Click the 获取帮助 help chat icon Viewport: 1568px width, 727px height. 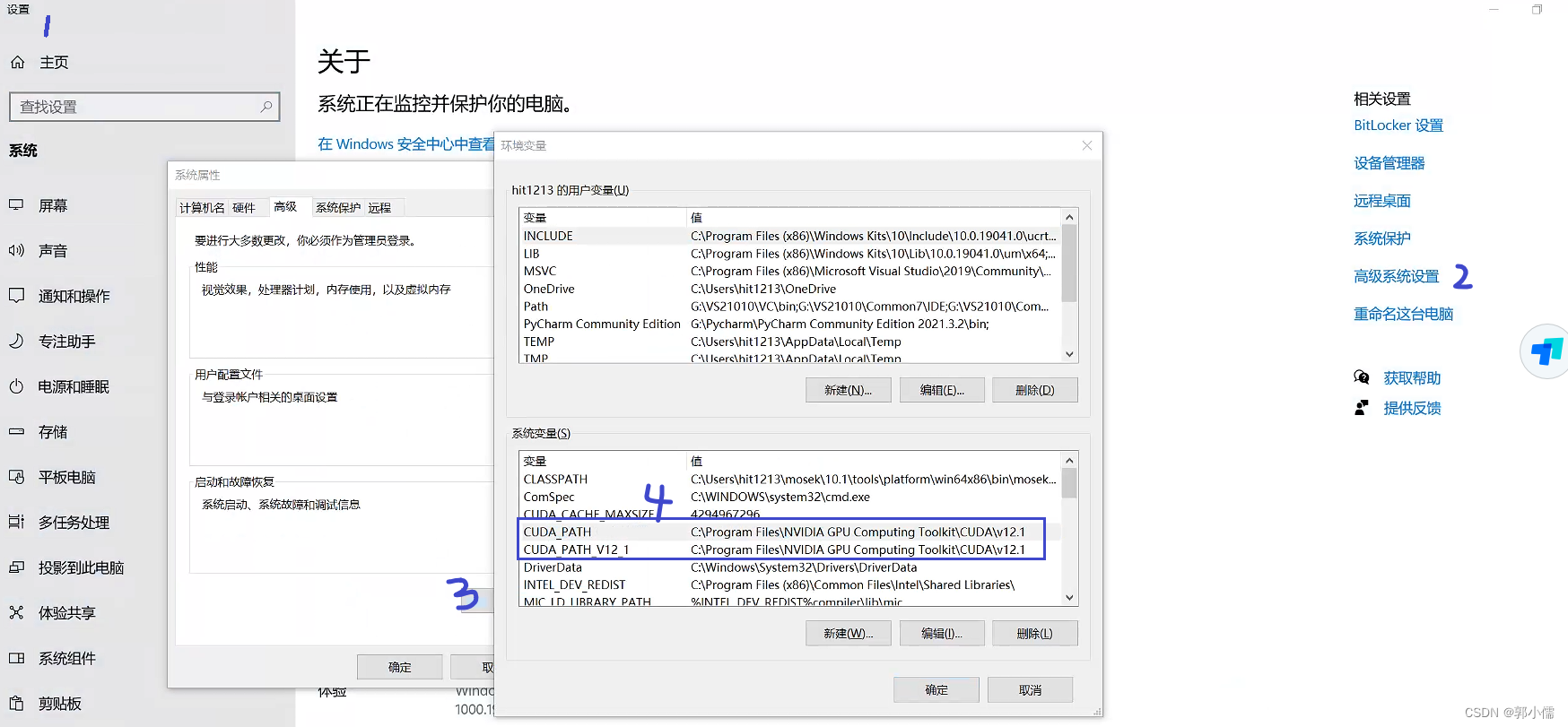(1362, 377)
